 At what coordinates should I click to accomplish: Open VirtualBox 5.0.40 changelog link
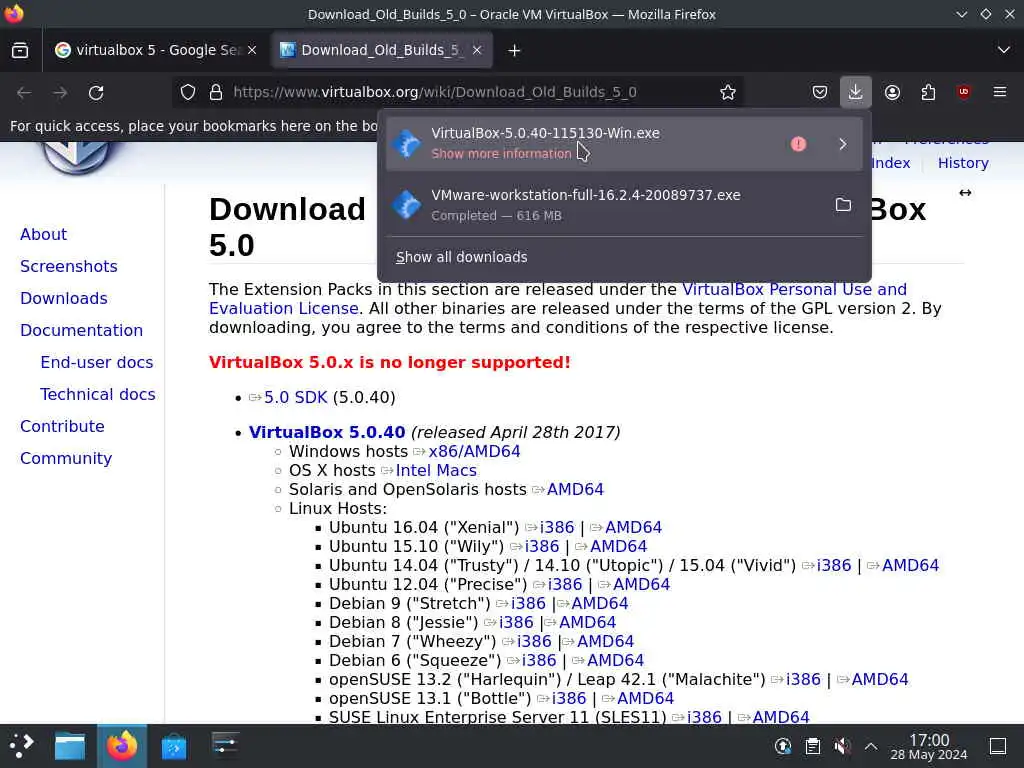[327, 432]
